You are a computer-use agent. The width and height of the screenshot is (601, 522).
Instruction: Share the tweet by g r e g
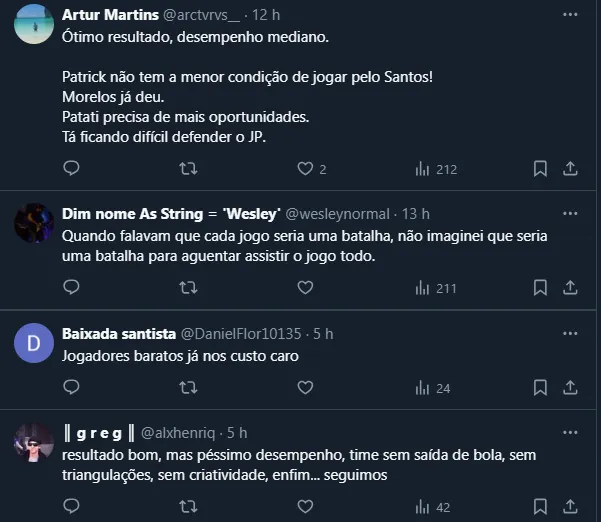click(570, 507)
